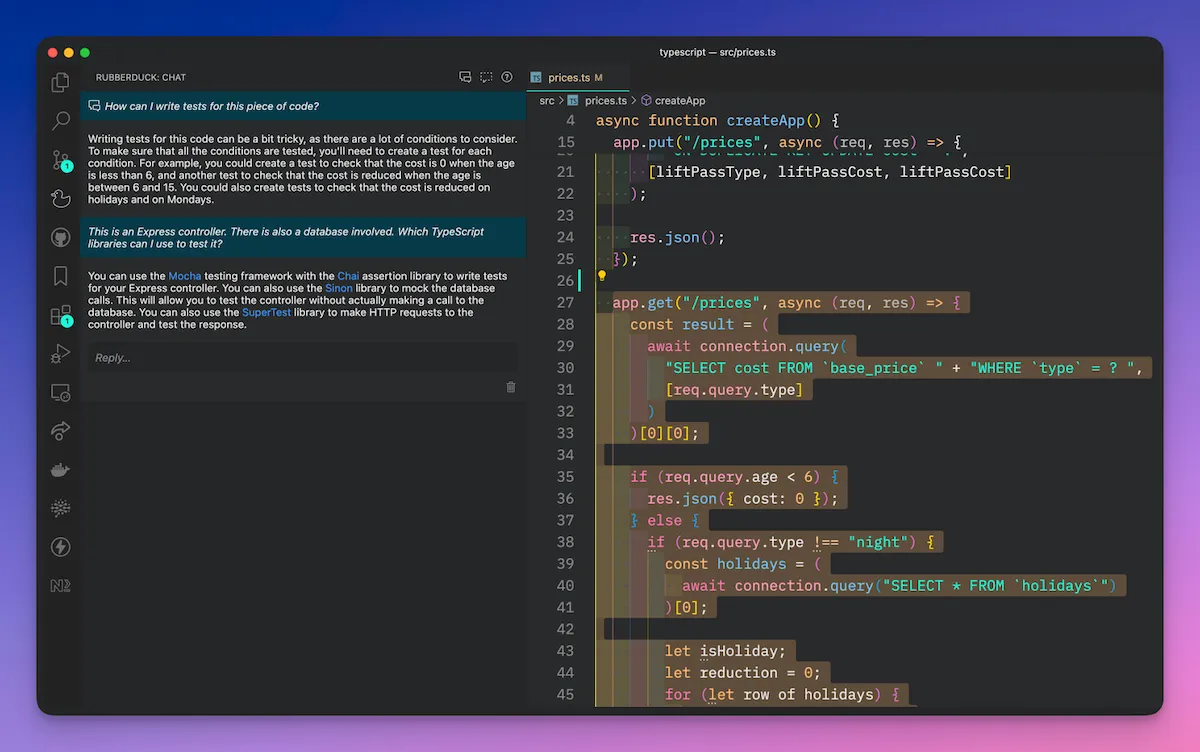Select the Rubberduck duck icon
Viewport: 1200px width, 752px height.
pos(61,199)
